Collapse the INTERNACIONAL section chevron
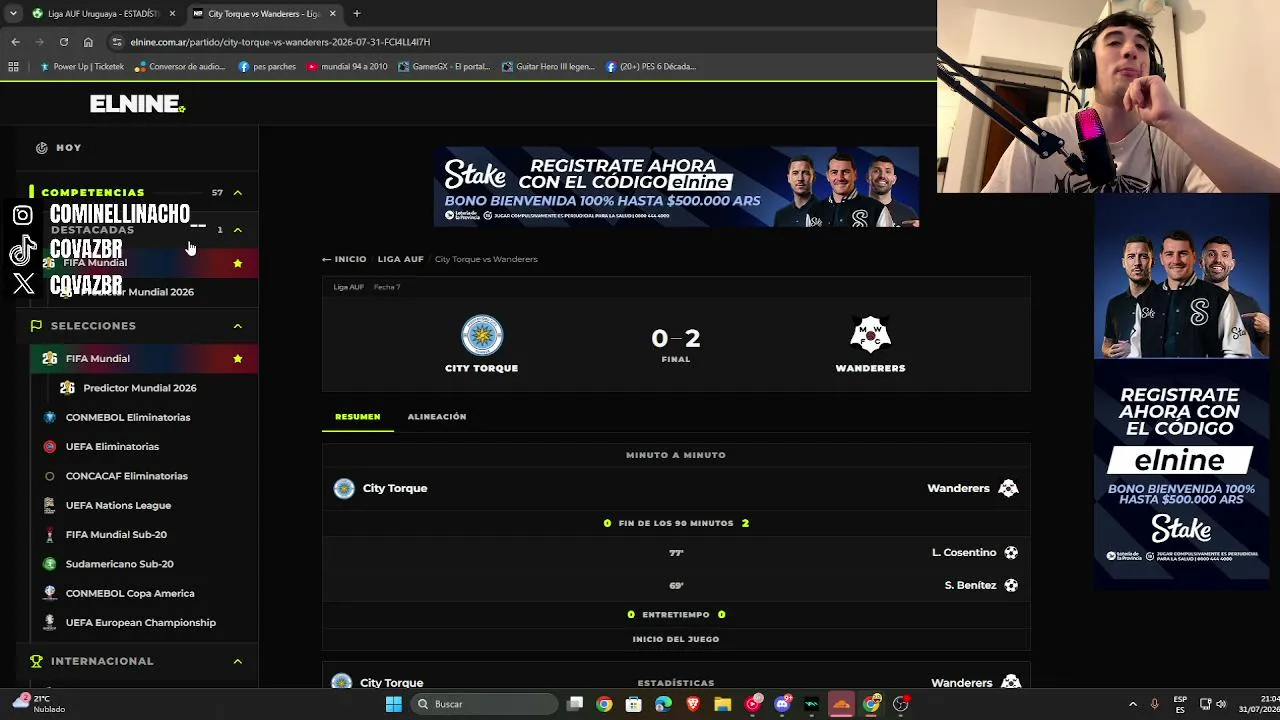The width and height of the screenshot is (1280, 720). click(x=238, y=661)
